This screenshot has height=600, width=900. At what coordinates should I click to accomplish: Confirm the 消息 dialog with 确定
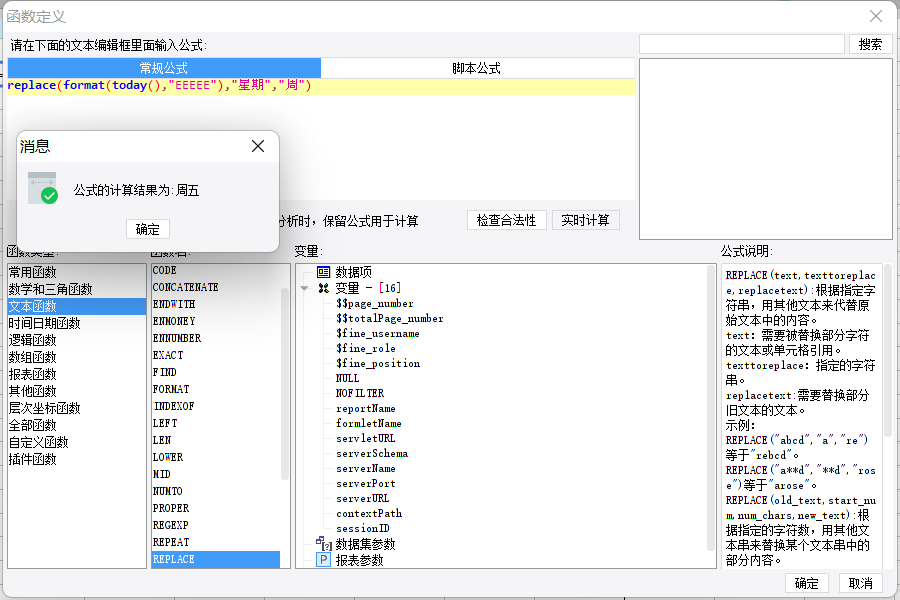point(148,229)
